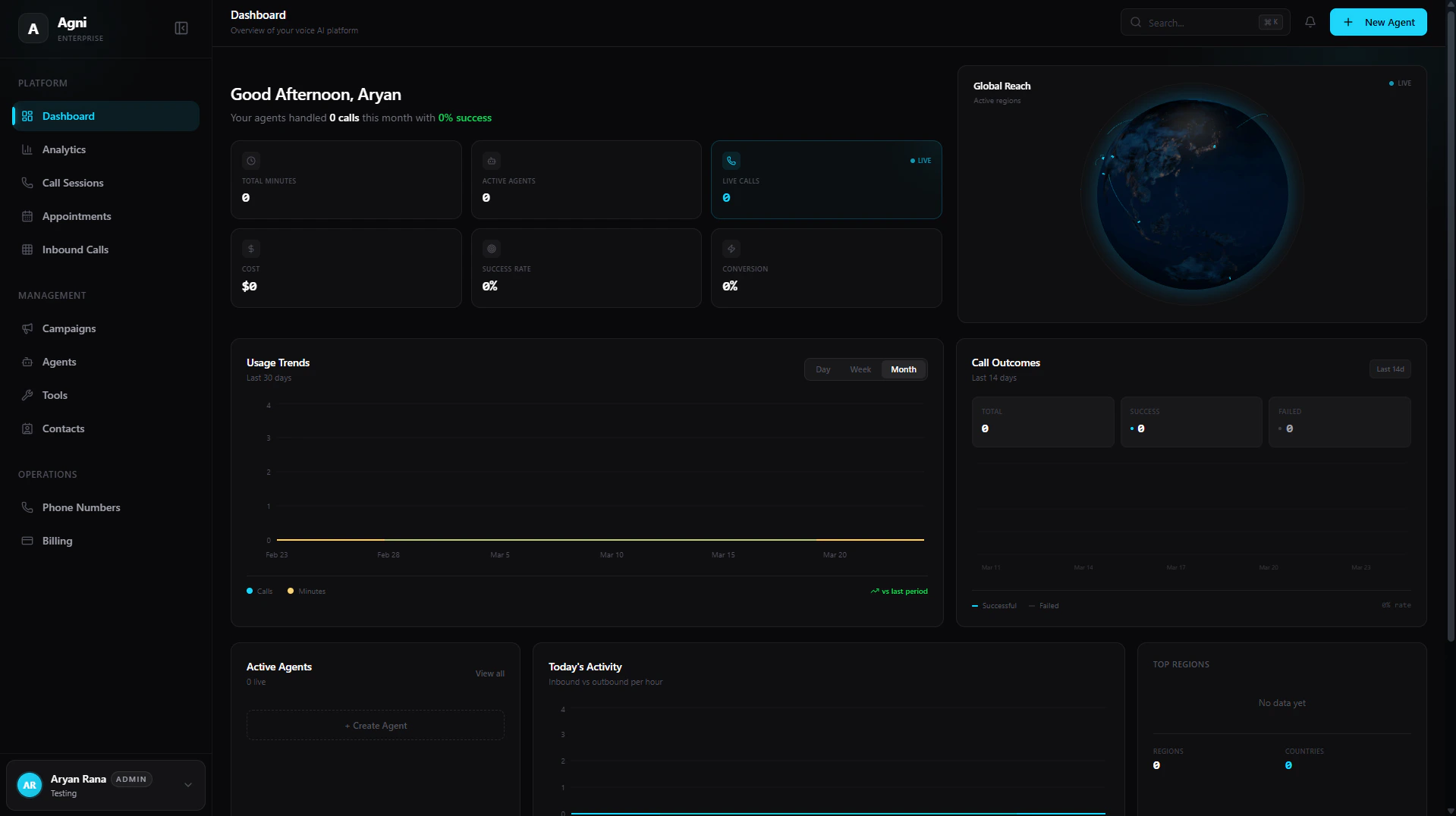Viewport: 1456px width, 816px height.
Task: Click the New Agent button
Action: pyautogui.click(x=1379, y=22)
